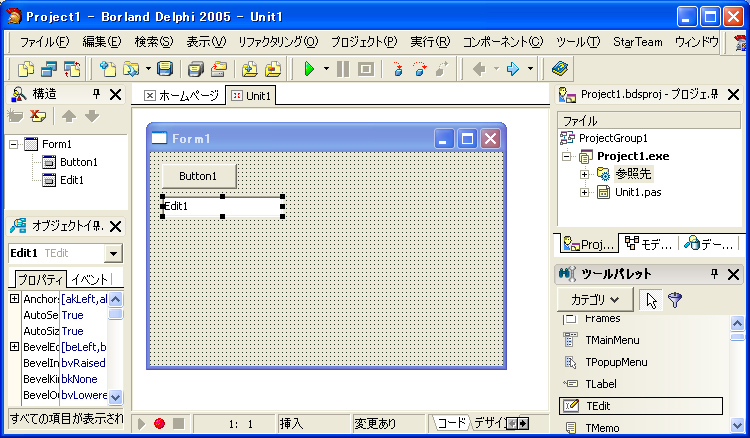Viewport: 750px width, 438px height.
Task: Click the Run green play icon
Action: (309, 69)
